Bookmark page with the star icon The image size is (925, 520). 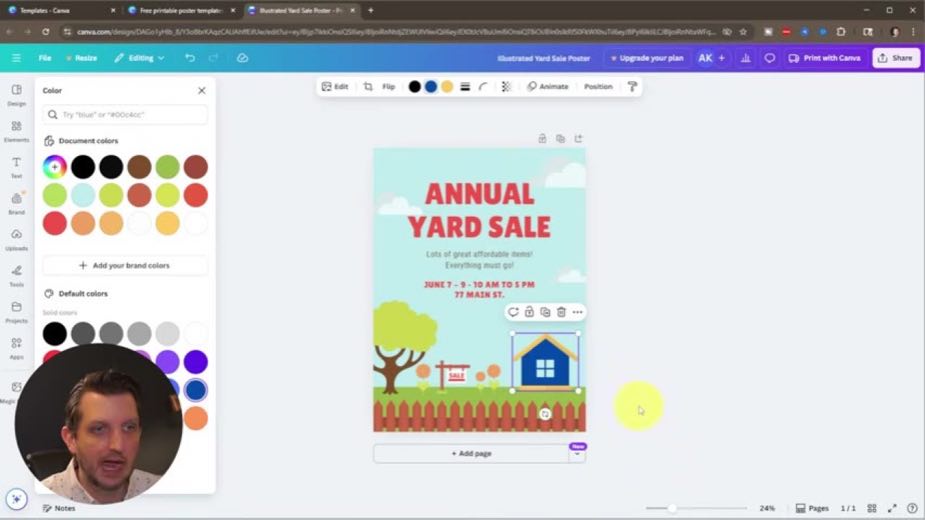coord(743,32)
